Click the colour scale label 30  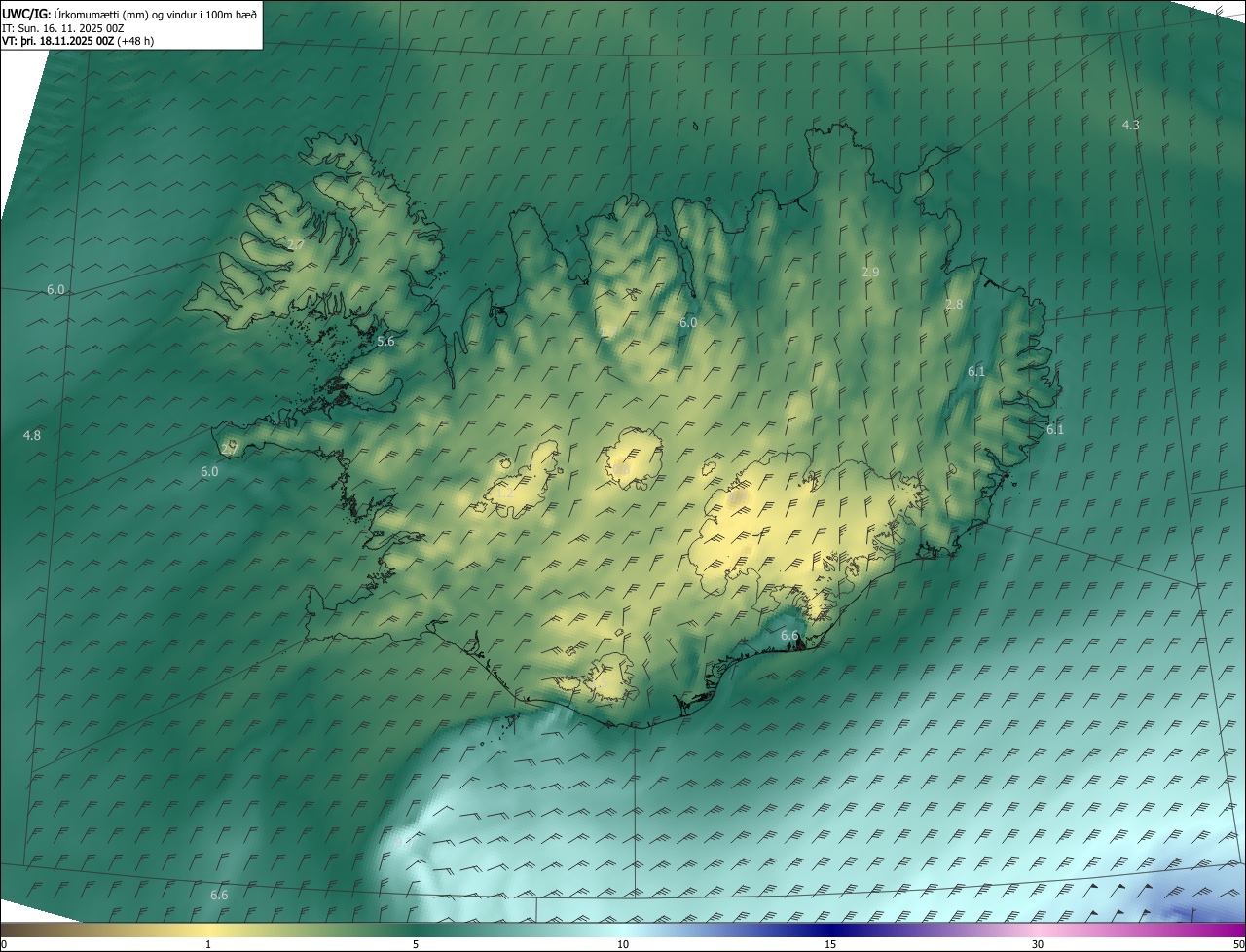[1038, 944]
